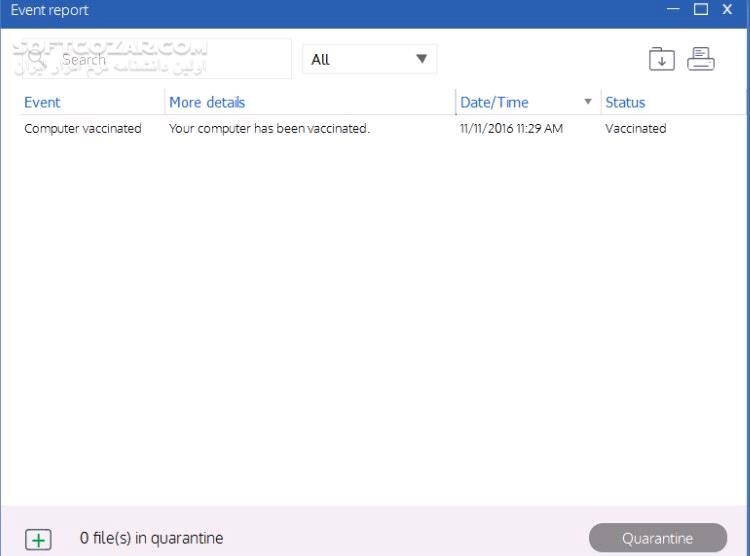The height and width of the screenshot is (556, 750).
Task: Click the '0 file(s) in quarantine' label
Action: [x=151, y=538]
